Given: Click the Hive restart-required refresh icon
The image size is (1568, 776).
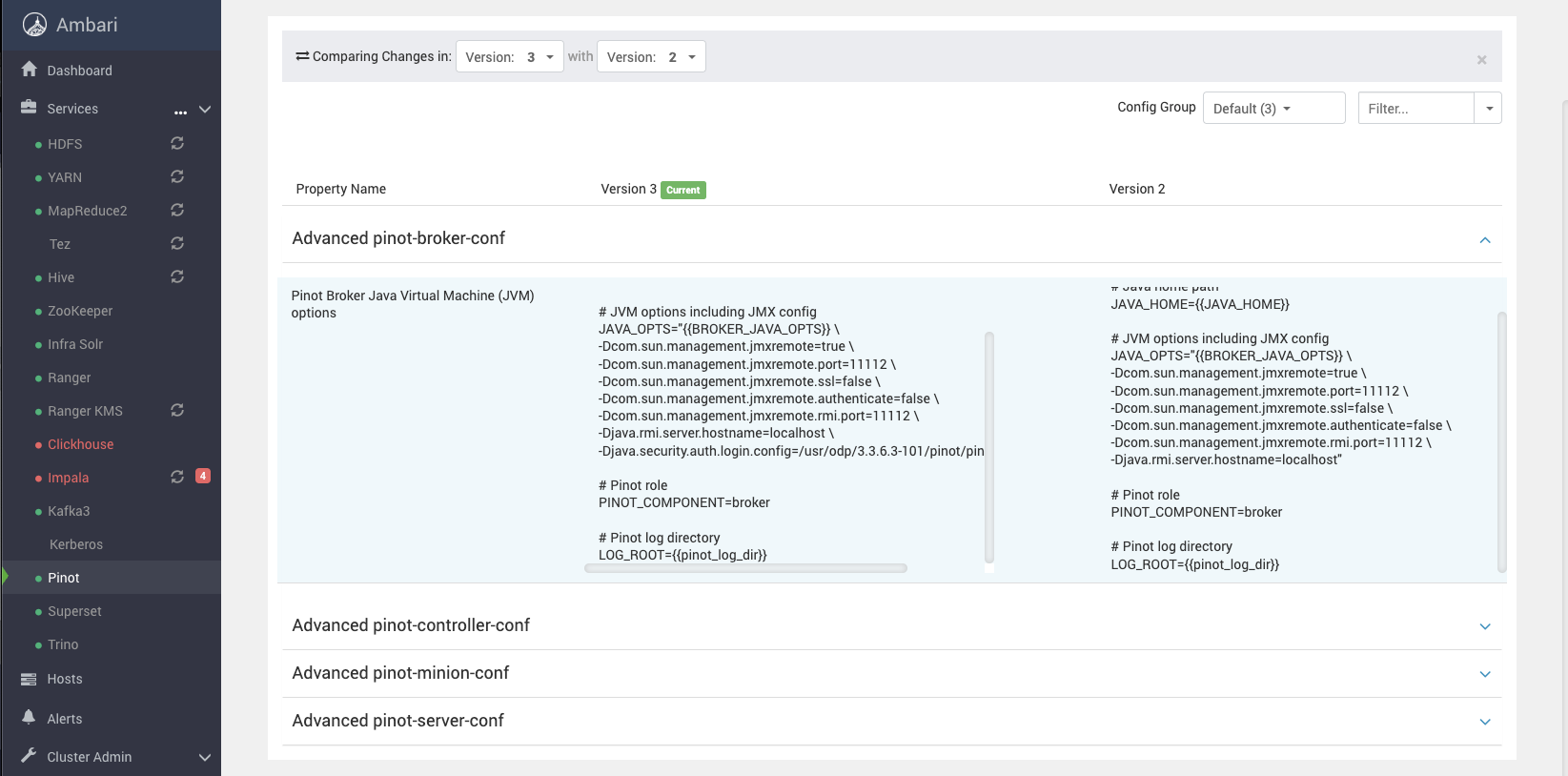Looking at the screenshot, I should point(177,276).
